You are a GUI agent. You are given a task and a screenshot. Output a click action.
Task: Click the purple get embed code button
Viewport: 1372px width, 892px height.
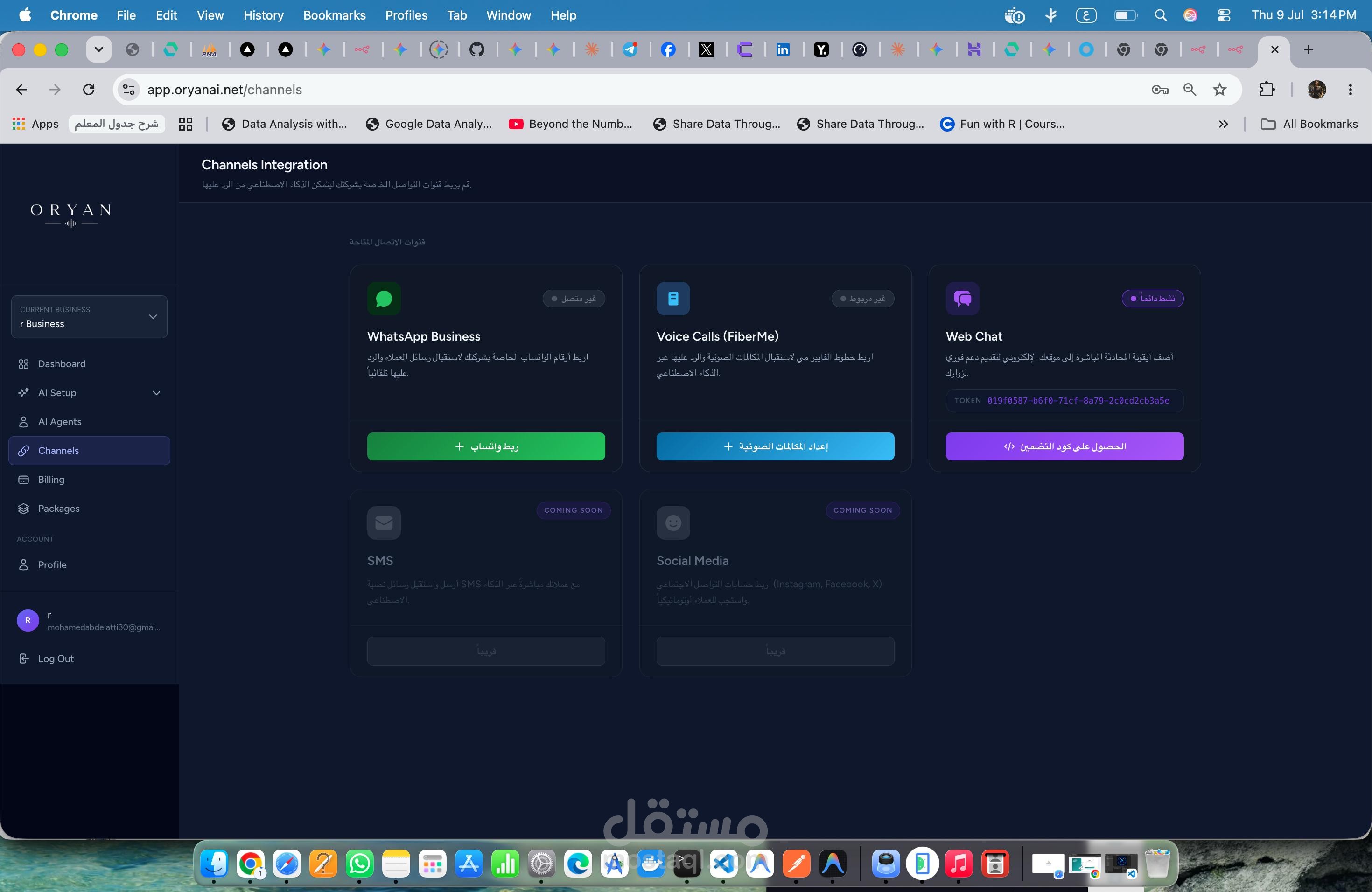[1064, 446]
